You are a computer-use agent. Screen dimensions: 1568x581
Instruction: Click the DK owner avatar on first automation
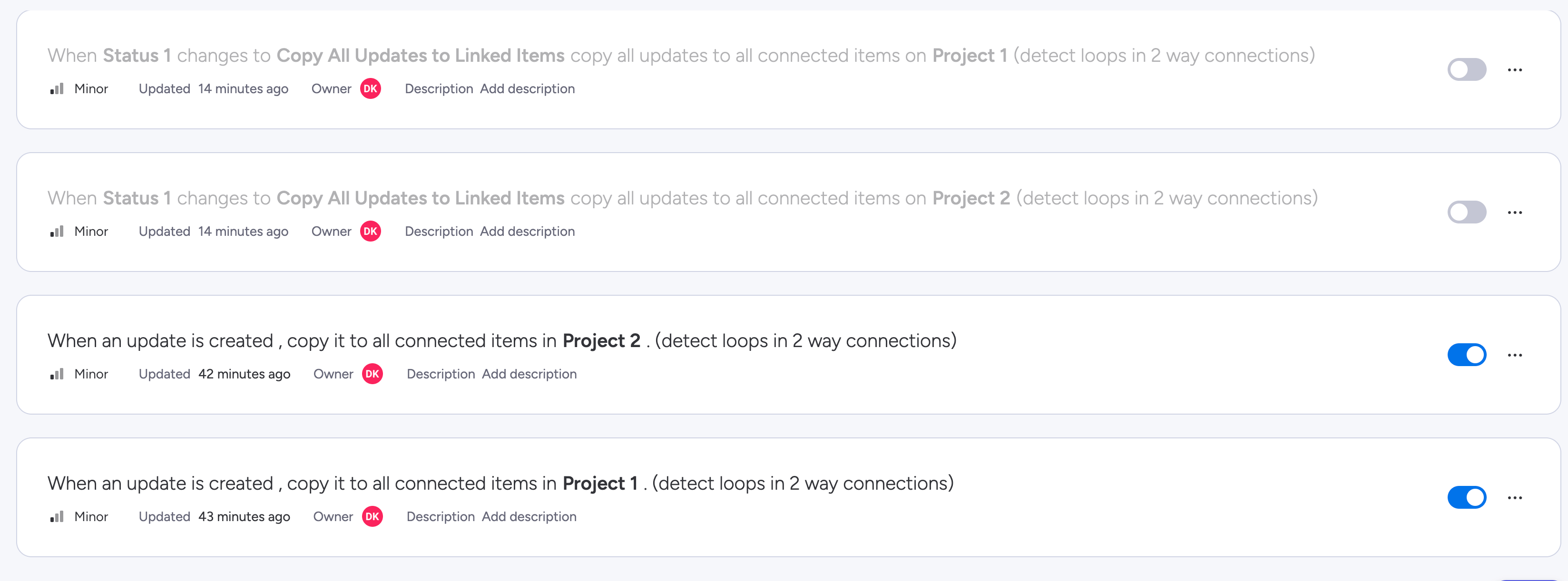click(x=370, y=89)
